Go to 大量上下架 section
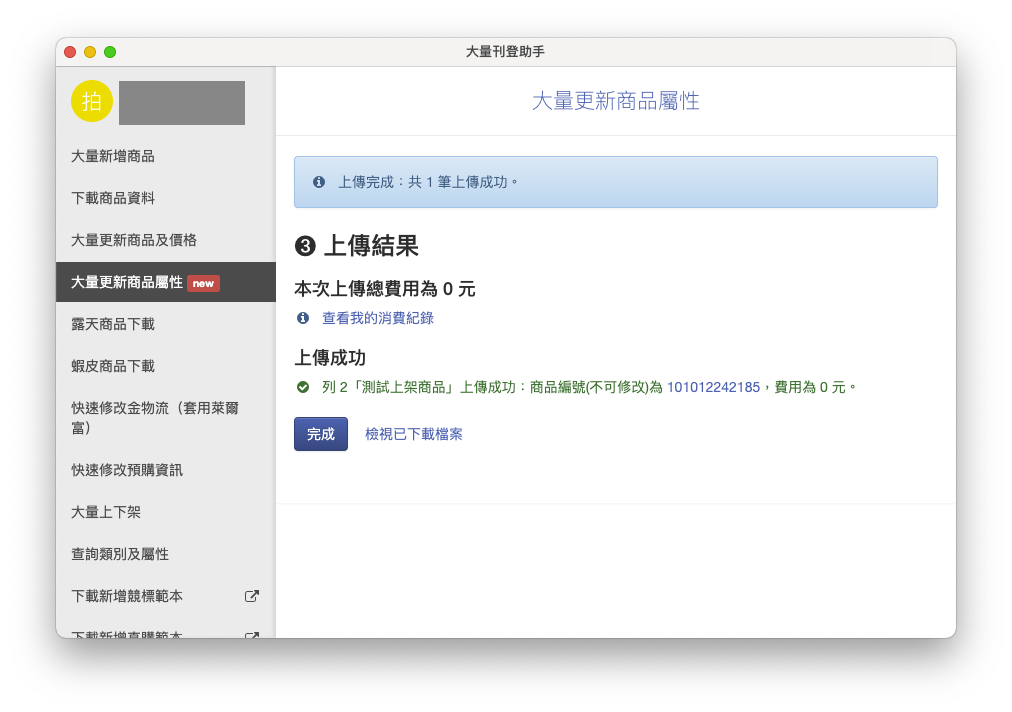The image size is (1012, 712). [x=106, y=512]
